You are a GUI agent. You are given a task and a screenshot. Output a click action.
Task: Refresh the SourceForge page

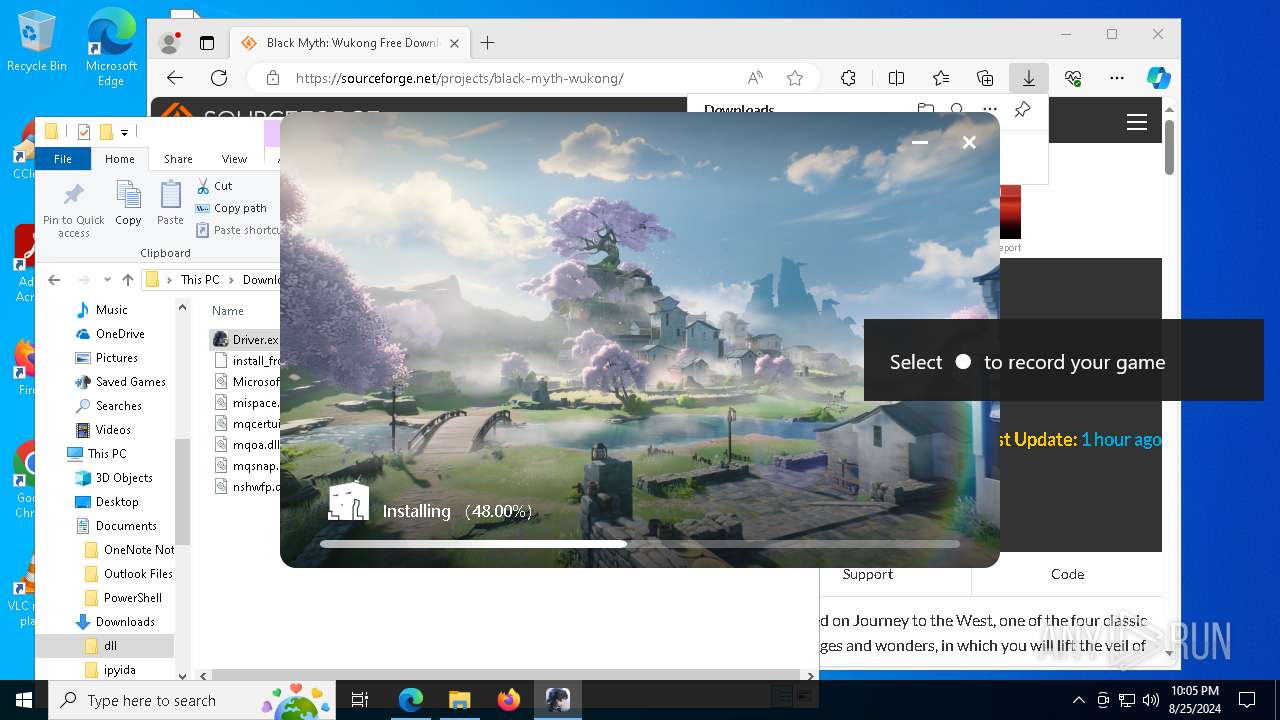(x=219, y=78)
